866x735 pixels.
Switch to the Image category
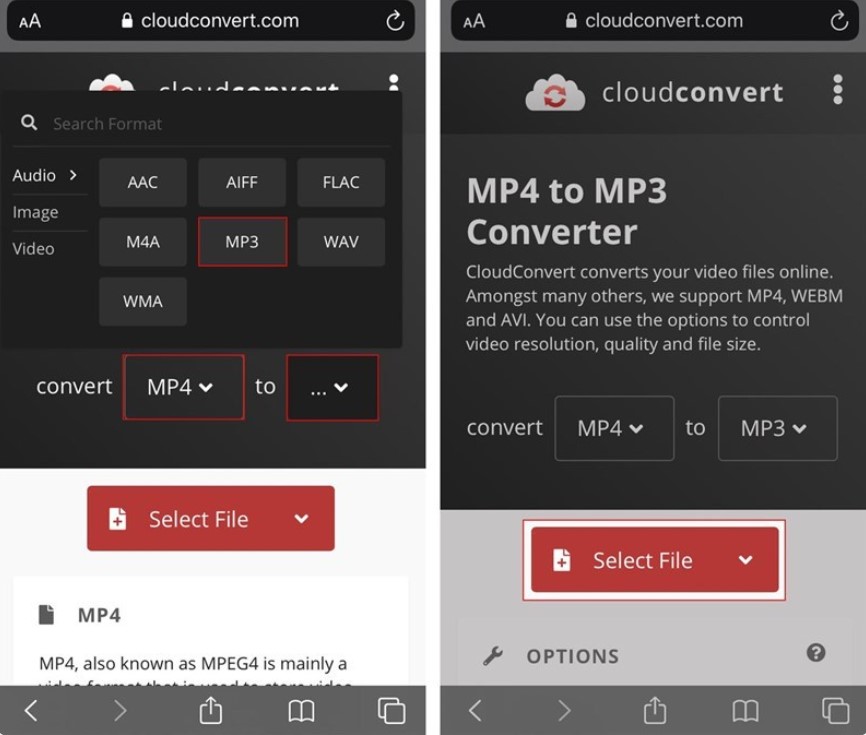point(37,212)
